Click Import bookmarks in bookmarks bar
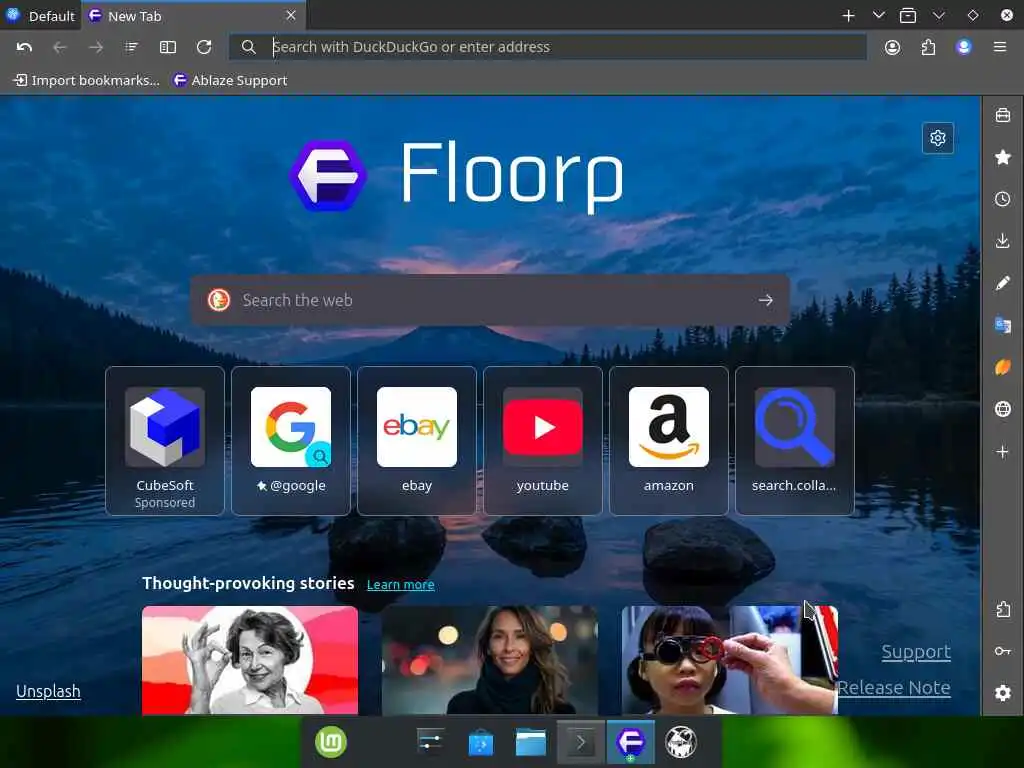This screenshot has height=768, width=1024. [87, 80]
